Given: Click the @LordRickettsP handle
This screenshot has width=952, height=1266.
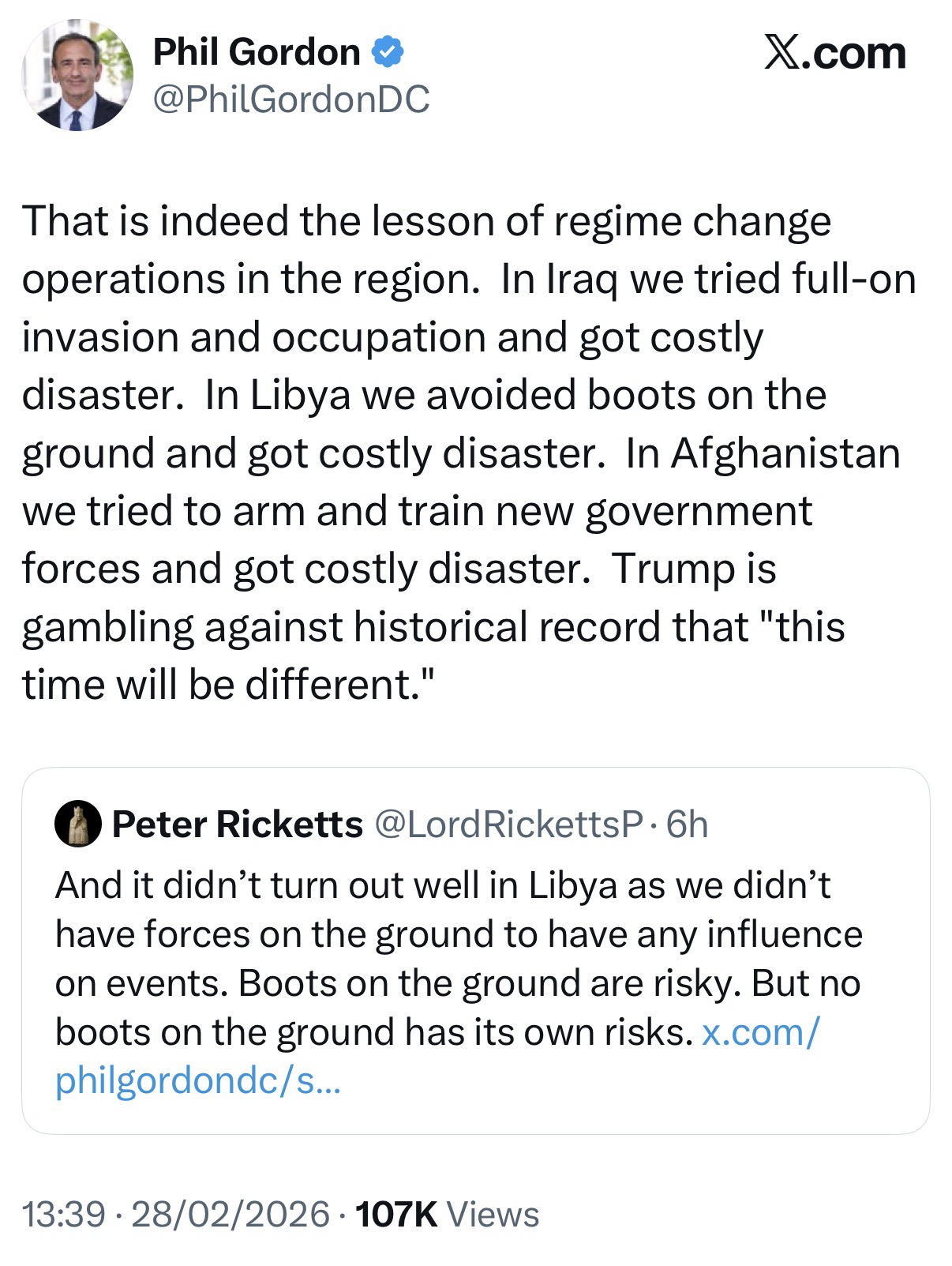Looking at the screenshot, I should [x=508, y=825].
